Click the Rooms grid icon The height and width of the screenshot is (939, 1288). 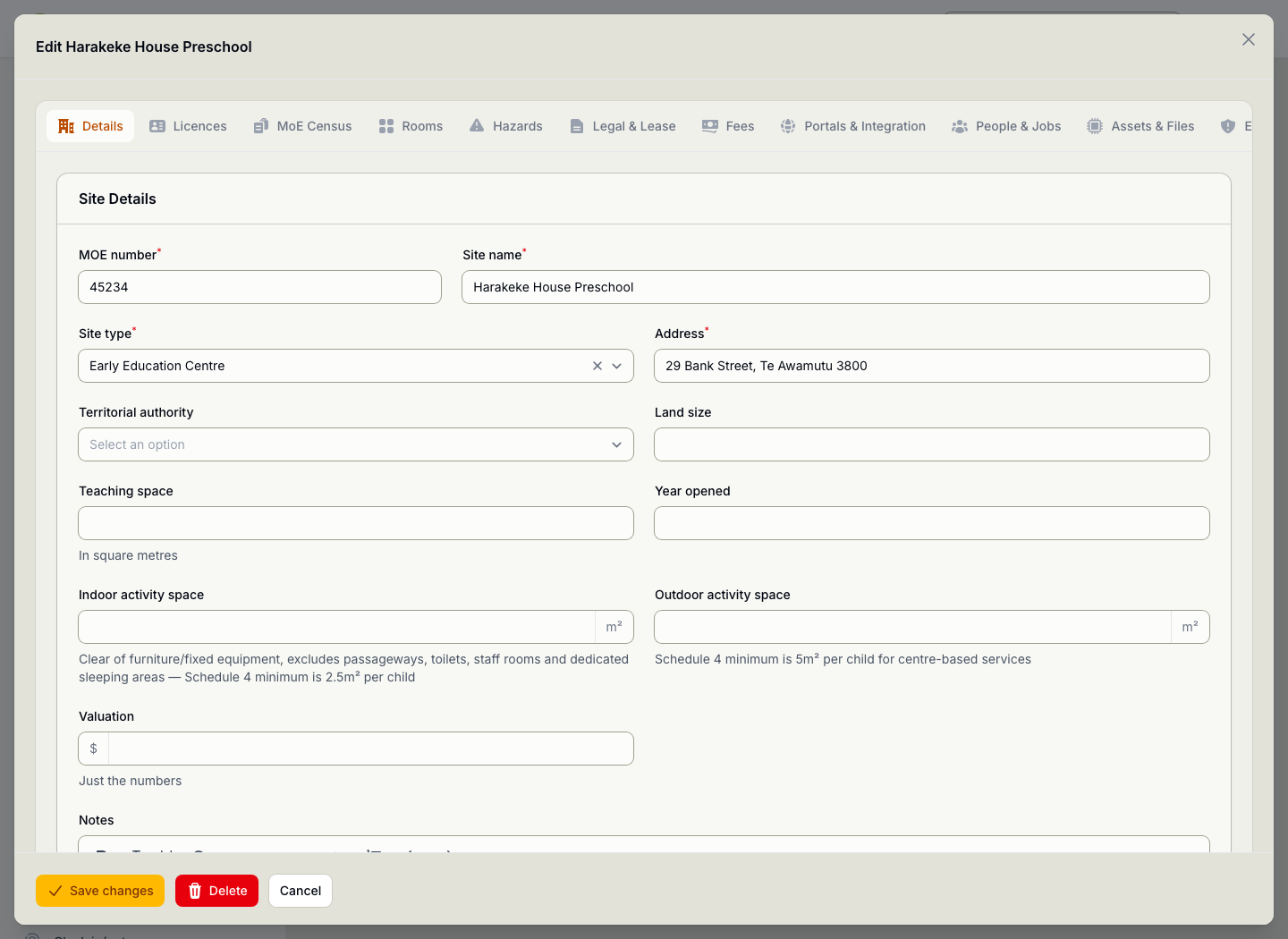[386, 126]
